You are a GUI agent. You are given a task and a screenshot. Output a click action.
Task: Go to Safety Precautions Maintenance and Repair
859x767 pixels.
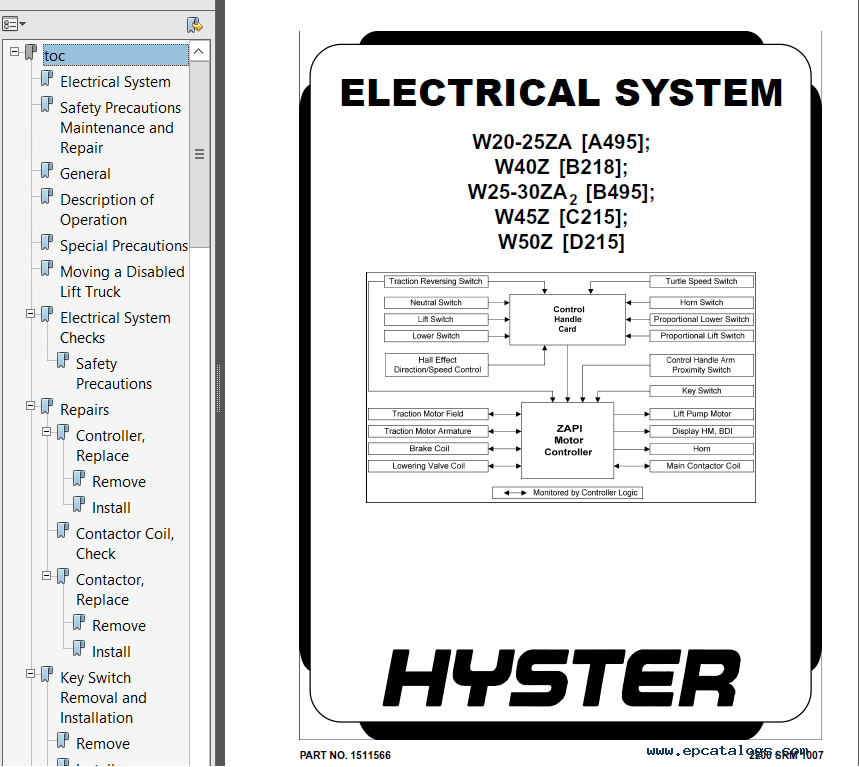pyautogui.click(x=120, y=128)
